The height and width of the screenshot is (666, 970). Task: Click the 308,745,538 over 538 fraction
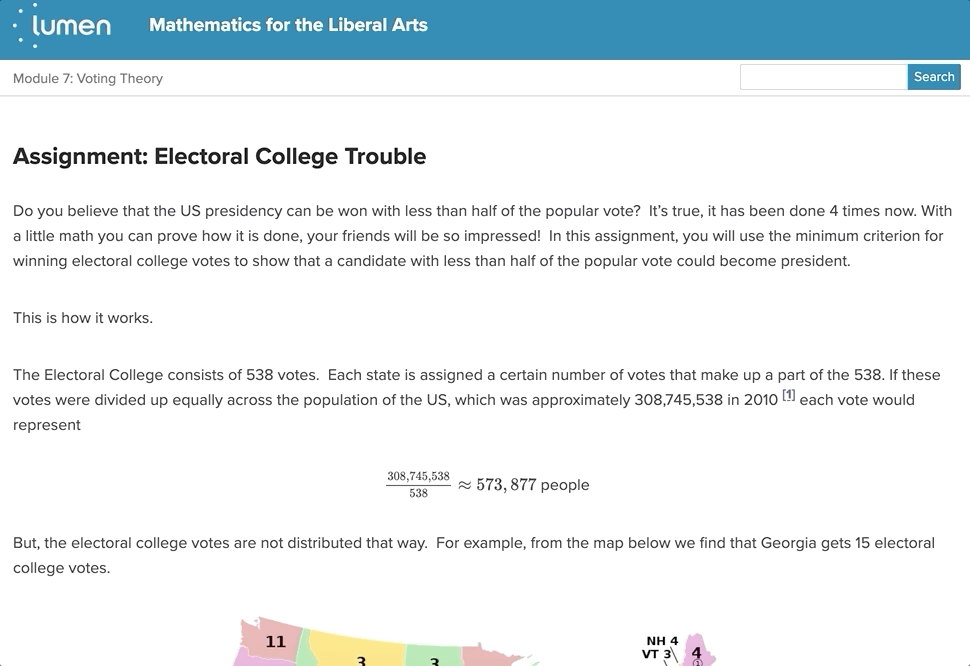(418, 484)
